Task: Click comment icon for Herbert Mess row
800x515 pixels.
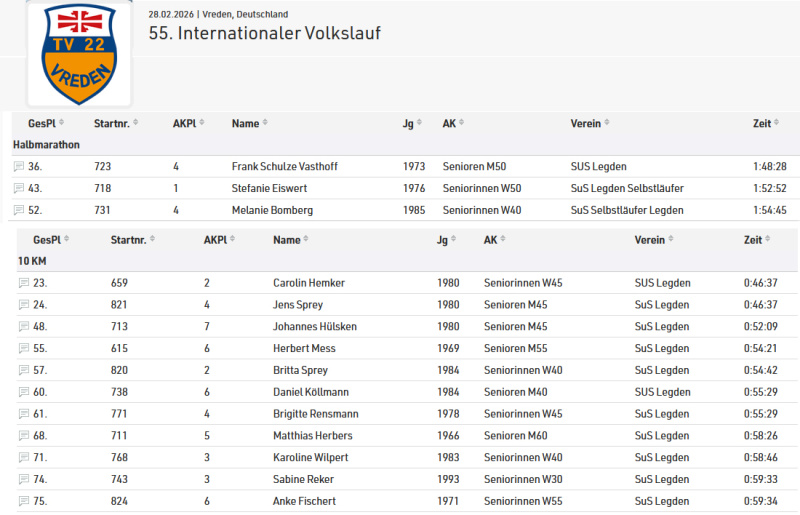Action: (x=24, y=349)
